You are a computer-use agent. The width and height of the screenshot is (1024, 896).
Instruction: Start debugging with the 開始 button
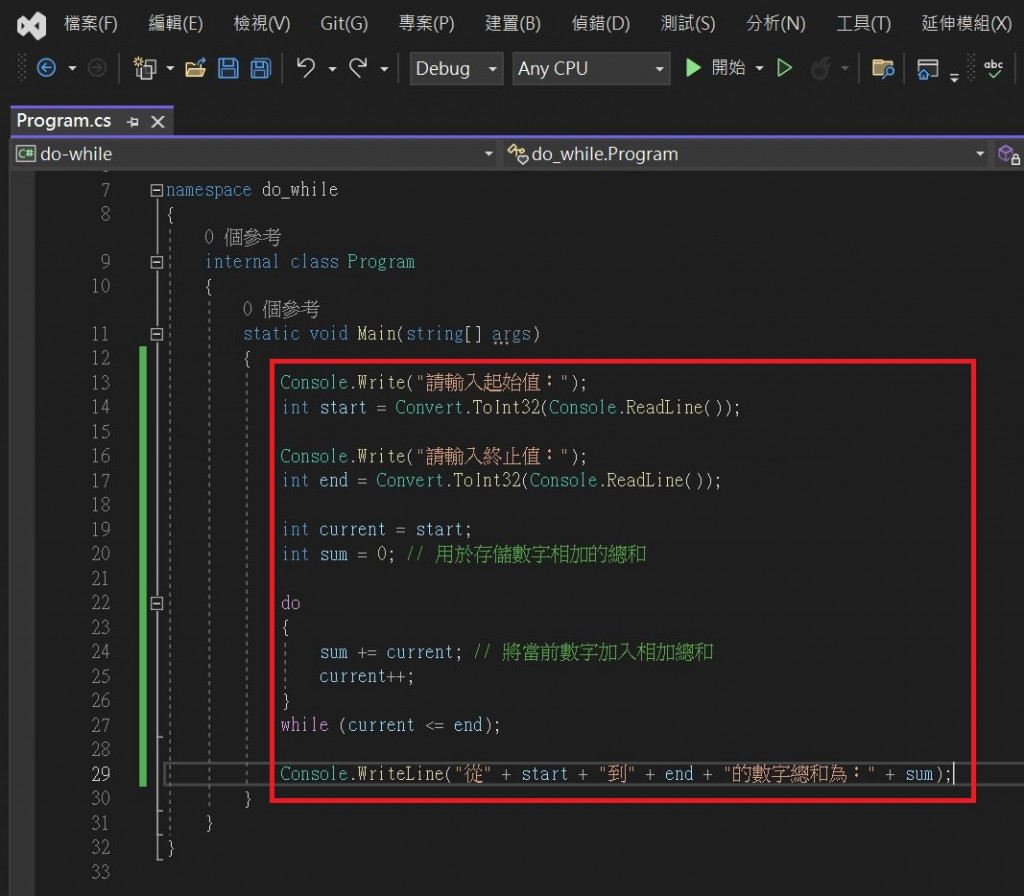pyautogui.click(x=715, y=67)
